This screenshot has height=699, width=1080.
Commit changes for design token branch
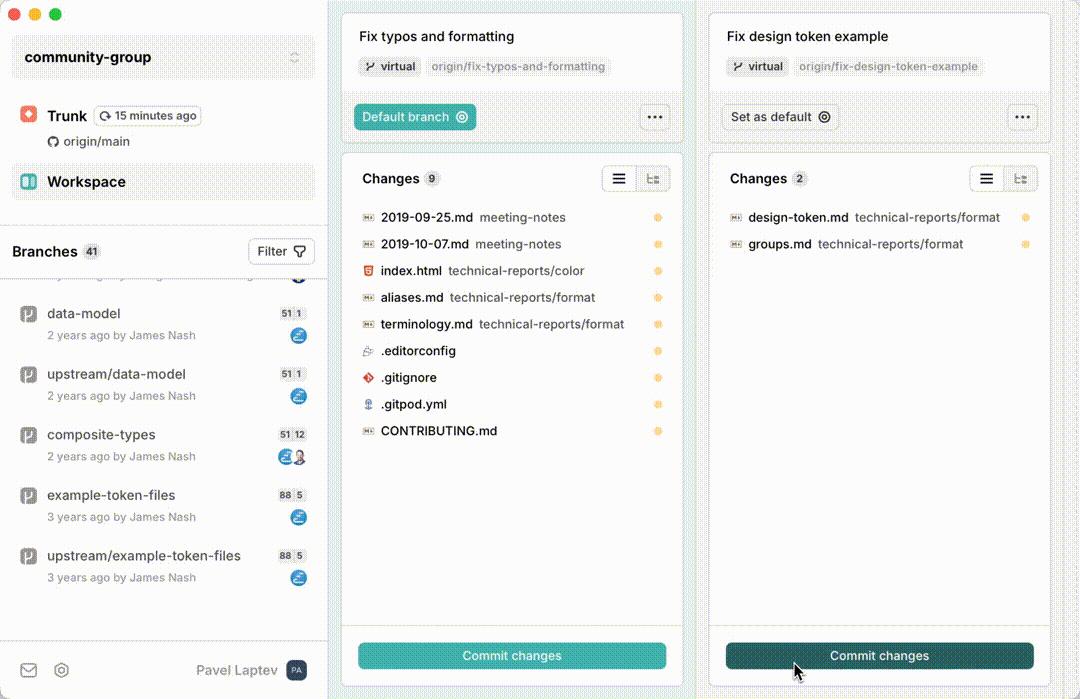click(879, 656)
